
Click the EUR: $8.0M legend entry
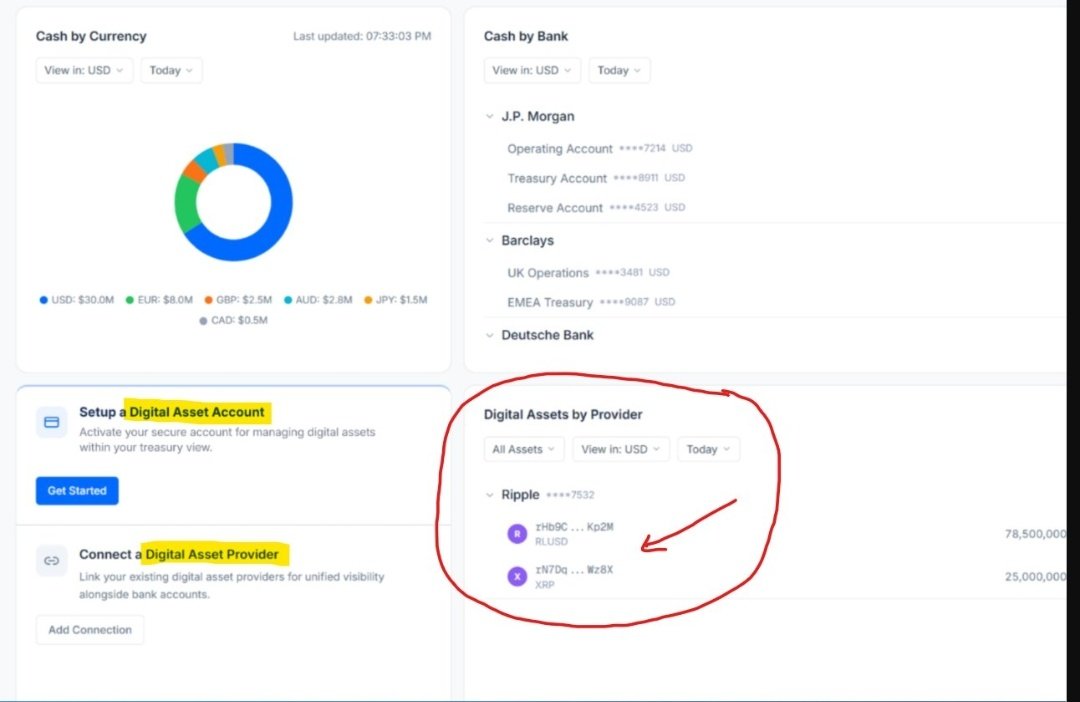pyautogui.click(x=159, y=300)
